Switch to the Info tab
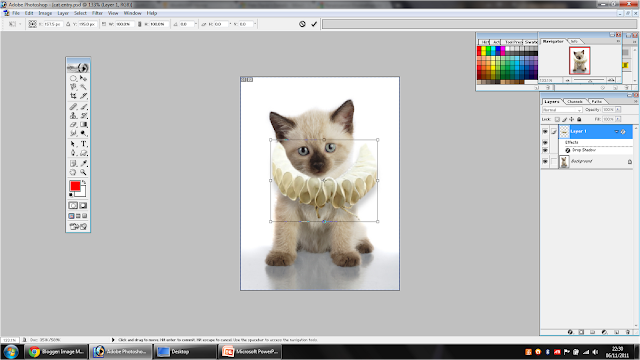 pyautogui.click(x=574, y=41)
